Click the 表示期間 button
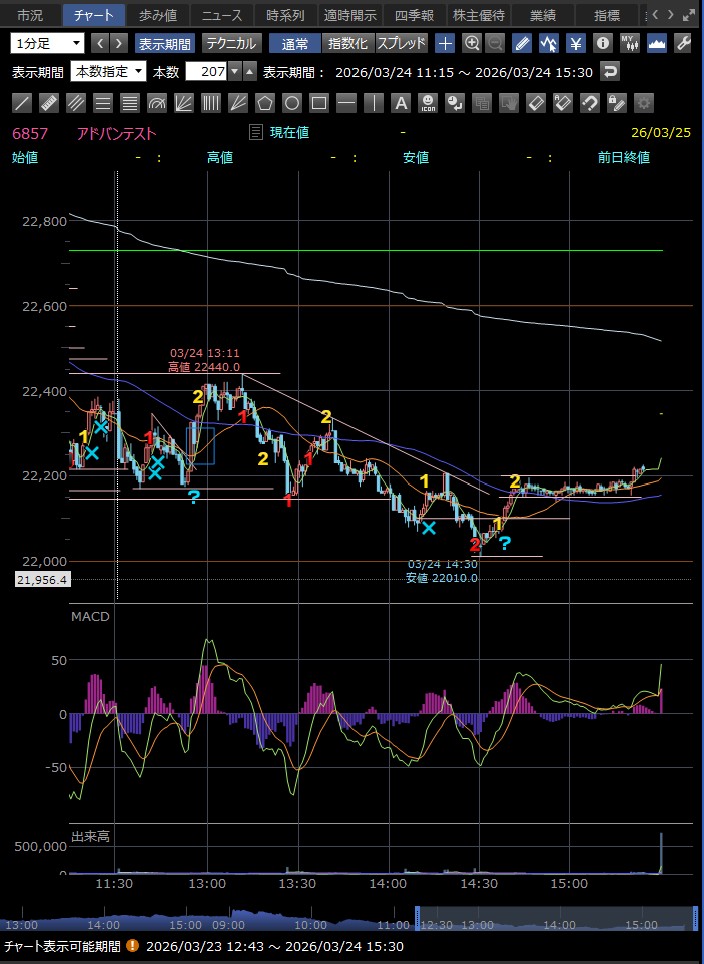Screen dimensions: 704x964 click(165, 43)
